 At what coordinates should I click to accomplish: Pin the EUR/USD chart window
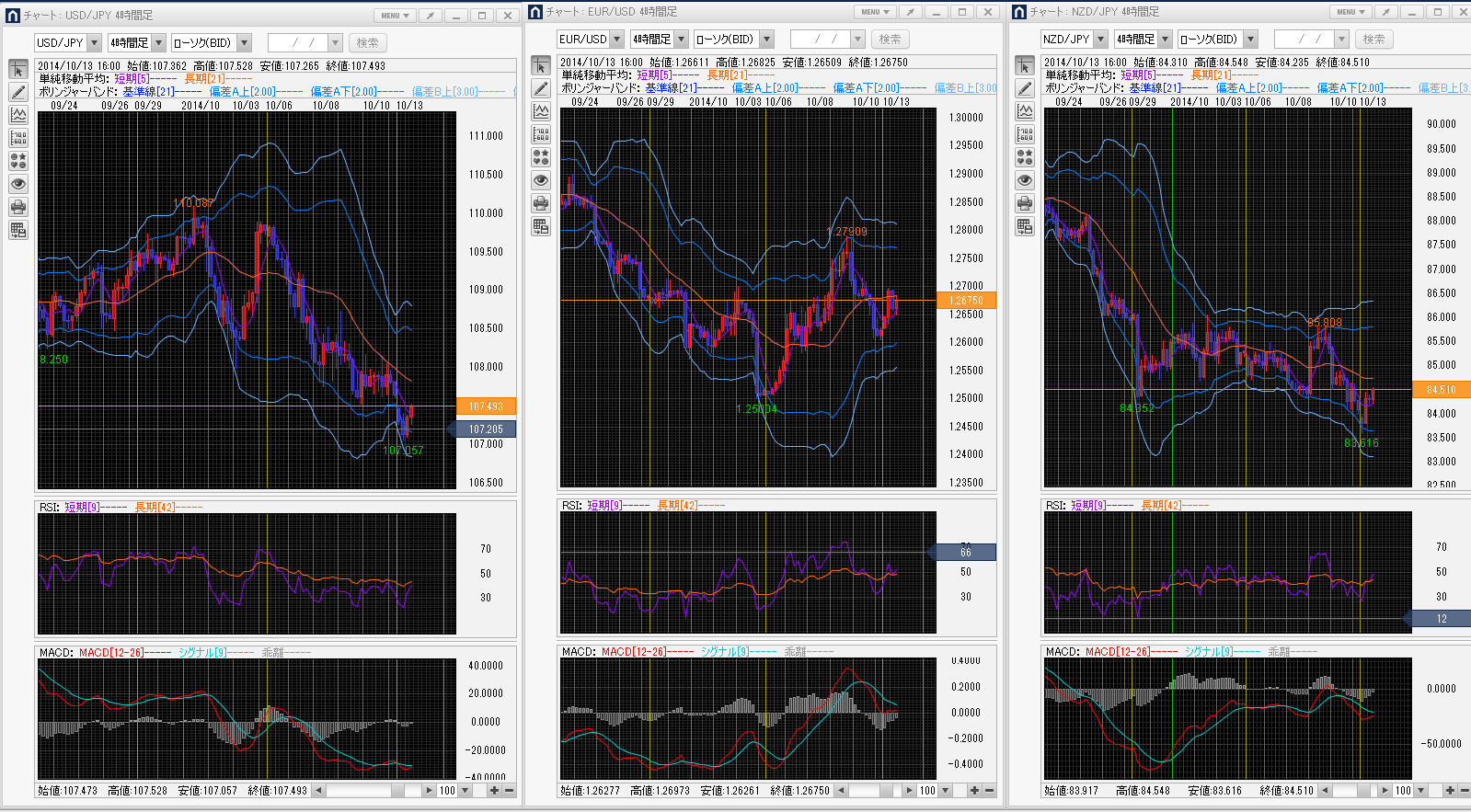(910, 12)
